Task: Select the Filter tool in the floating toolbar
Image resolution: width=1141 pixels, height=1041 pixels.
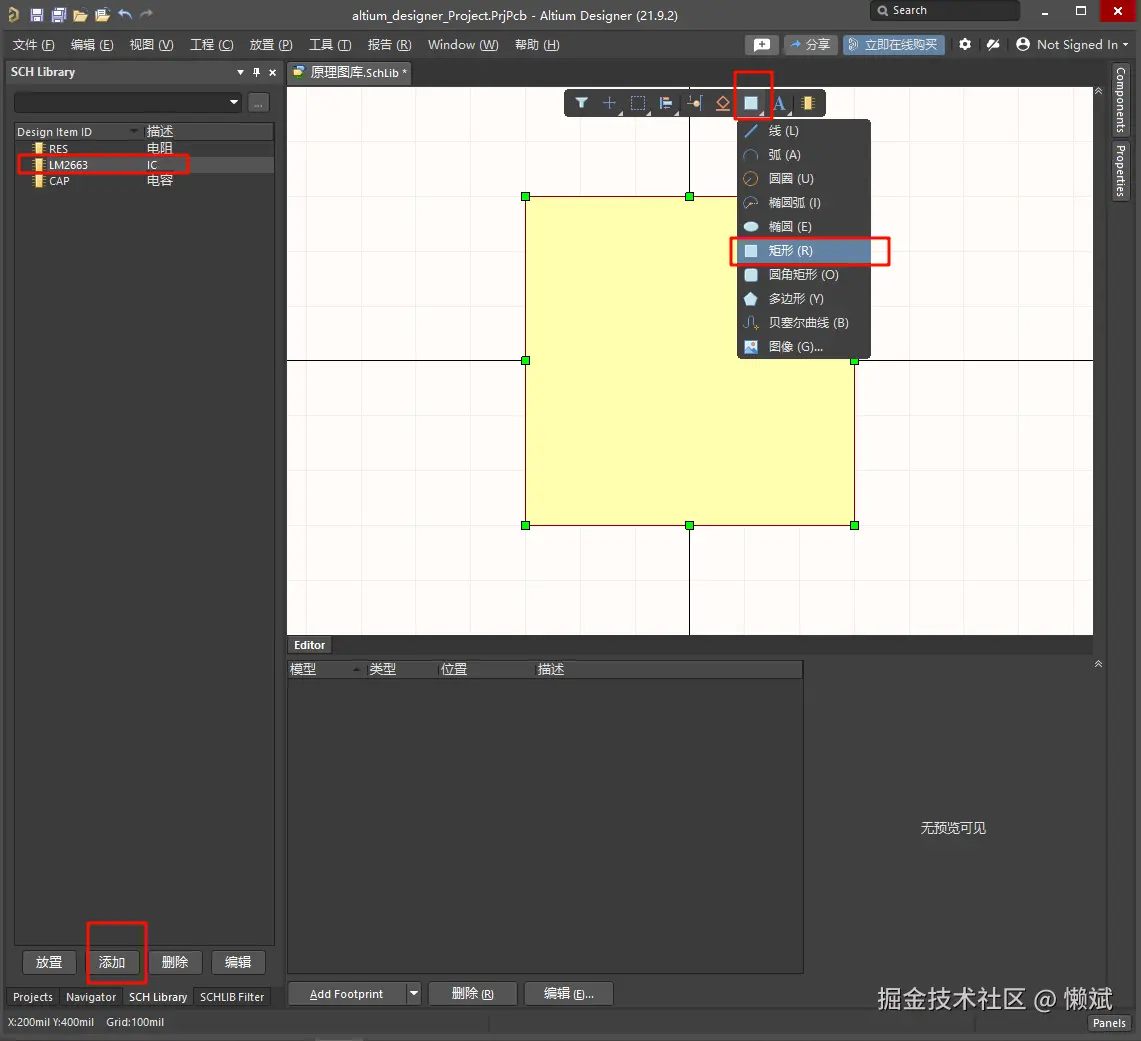Action: (581, 103)
